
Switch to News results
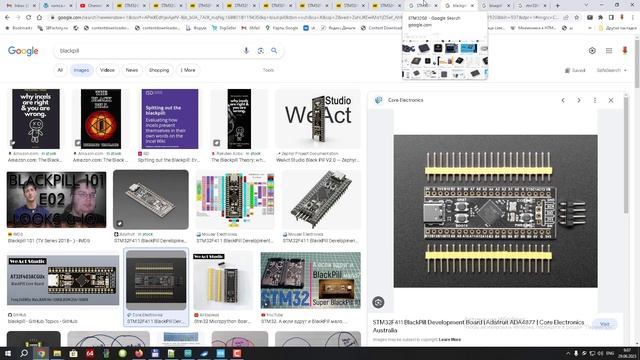[132, 70]
